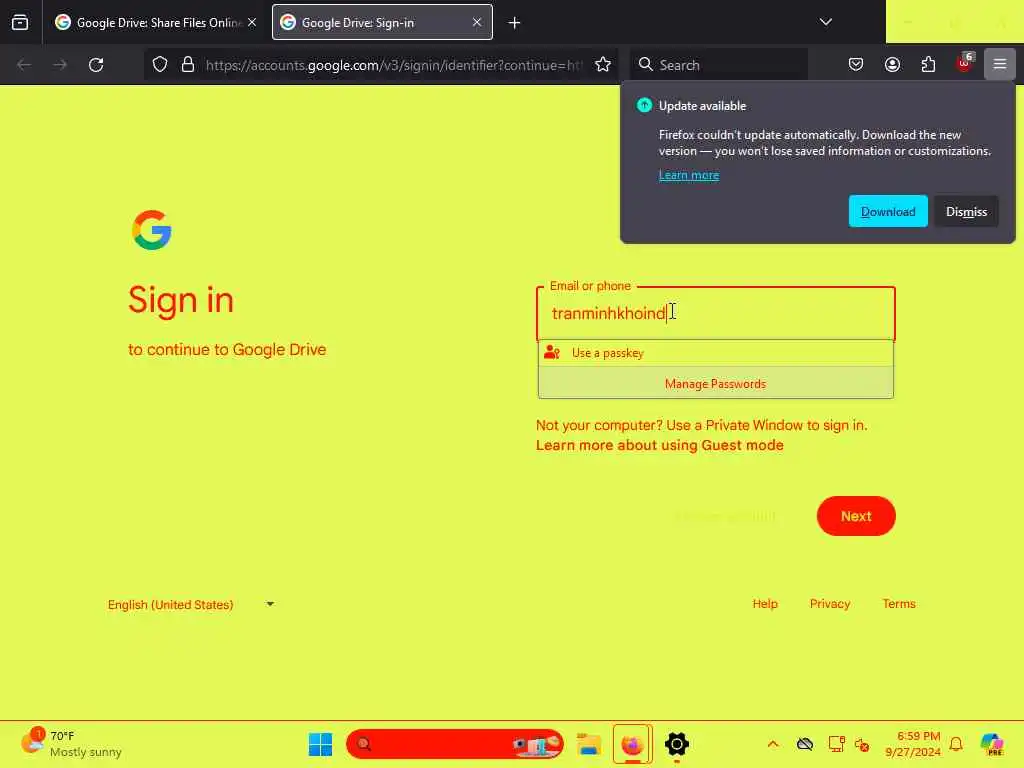This screenshot has width=1024, height=768.
Task: Click the Update available icon
Action: [x=644, y=105]
